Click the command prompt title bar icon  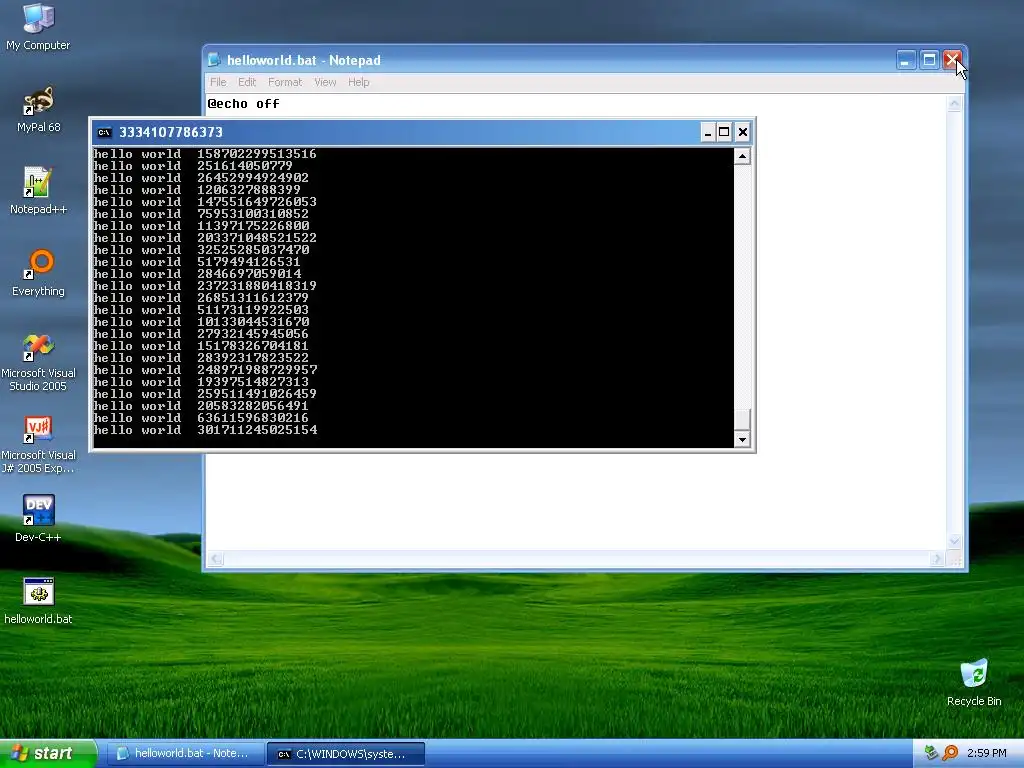[104, 133]
